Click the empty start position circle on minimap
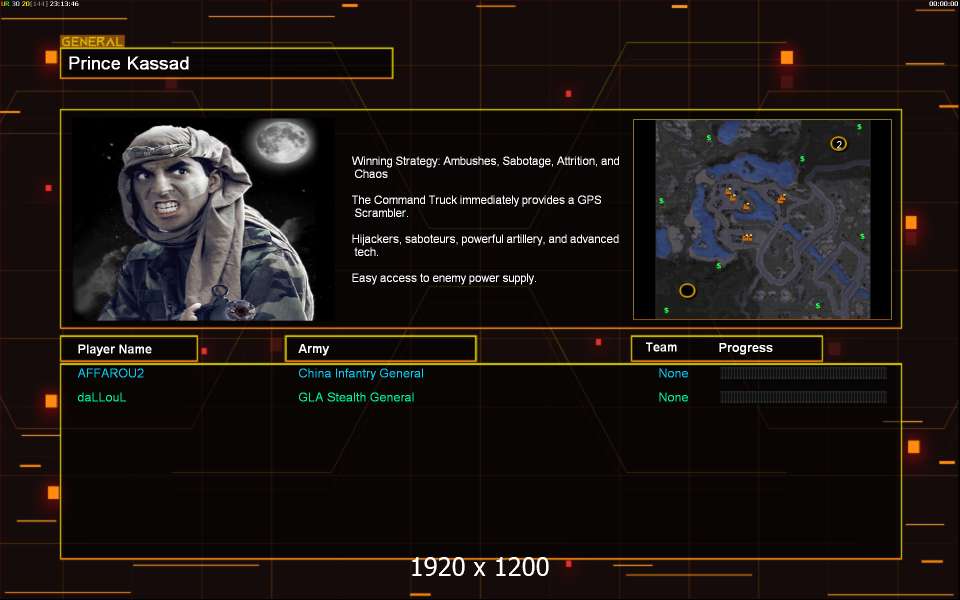The height and width of the screenshot is (600, 960). (x=687, y=290)
